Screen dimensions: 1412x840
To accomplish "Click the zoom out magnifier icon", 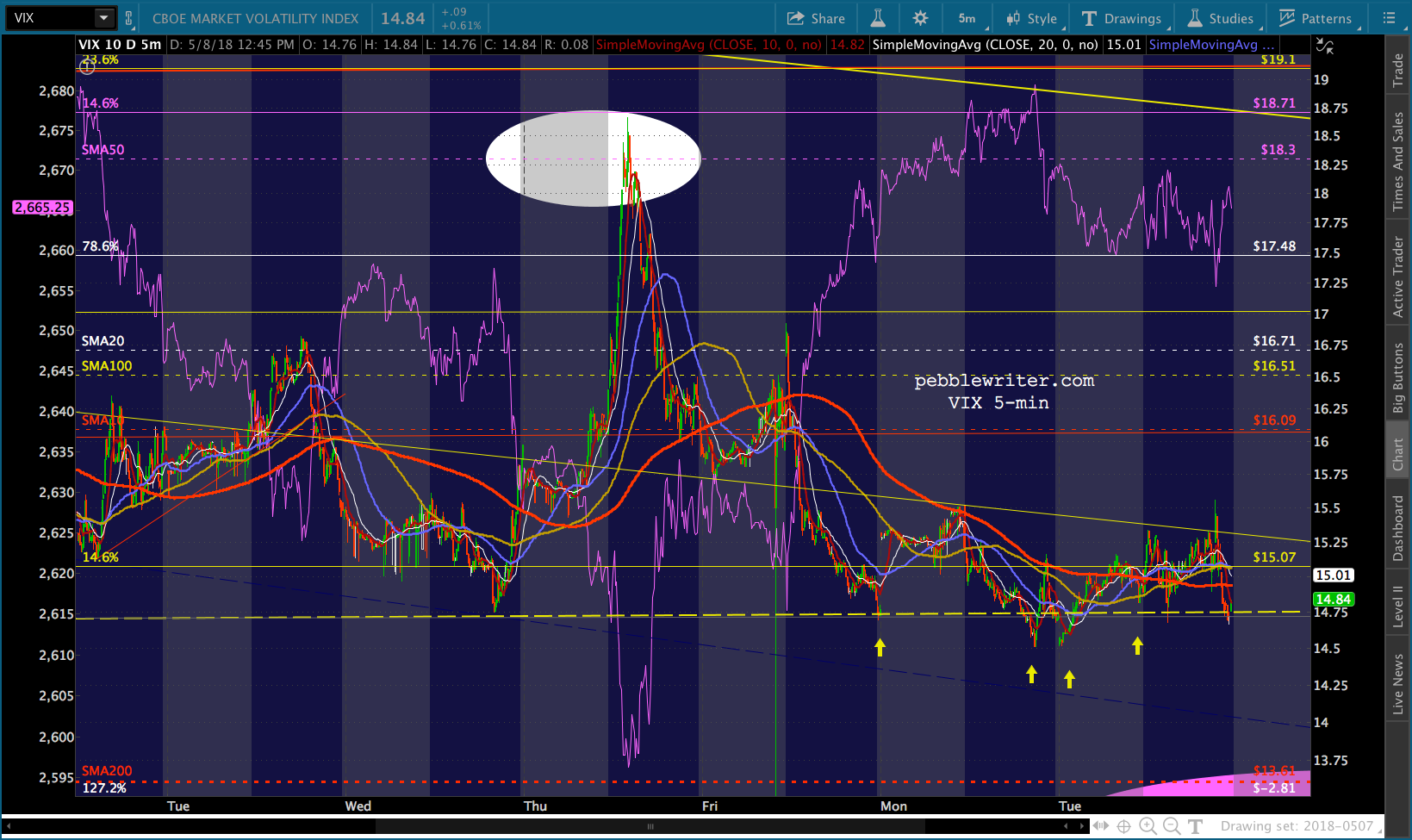I will (1171, 826).
